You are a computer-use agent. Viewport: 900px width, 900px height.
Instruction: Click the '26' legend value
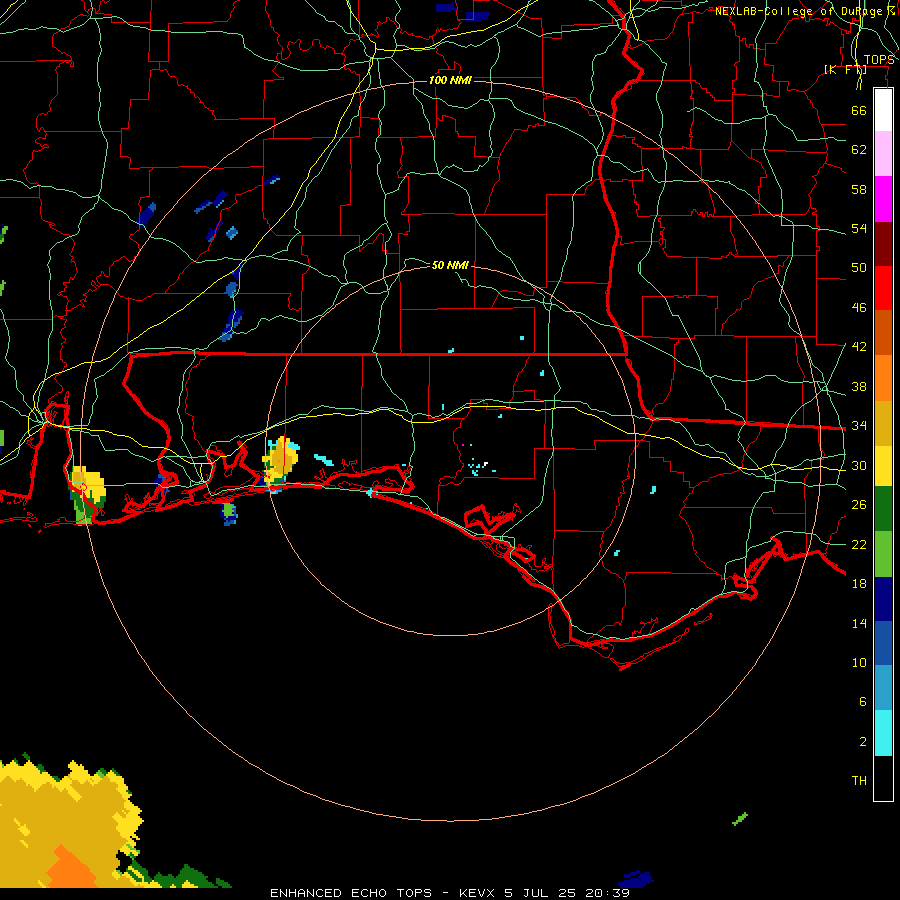coord(859,505)
